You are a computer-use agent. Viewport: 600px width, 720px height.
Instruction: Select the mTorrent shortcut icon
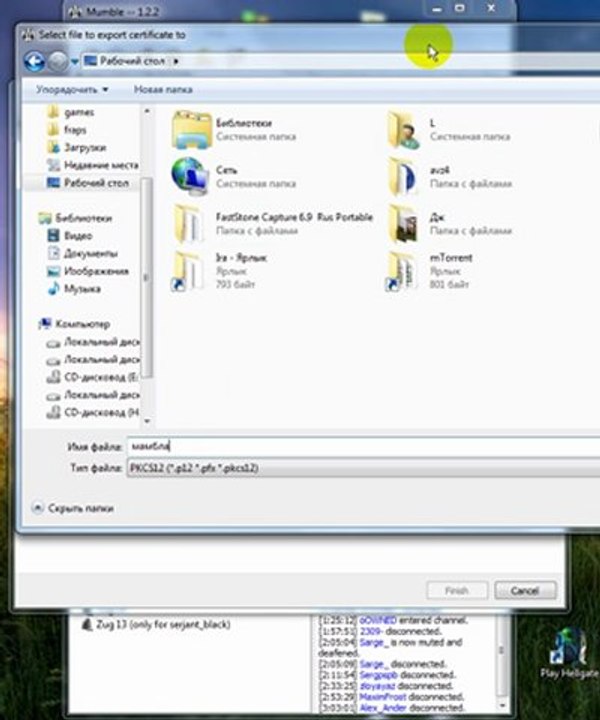[402, 271]
